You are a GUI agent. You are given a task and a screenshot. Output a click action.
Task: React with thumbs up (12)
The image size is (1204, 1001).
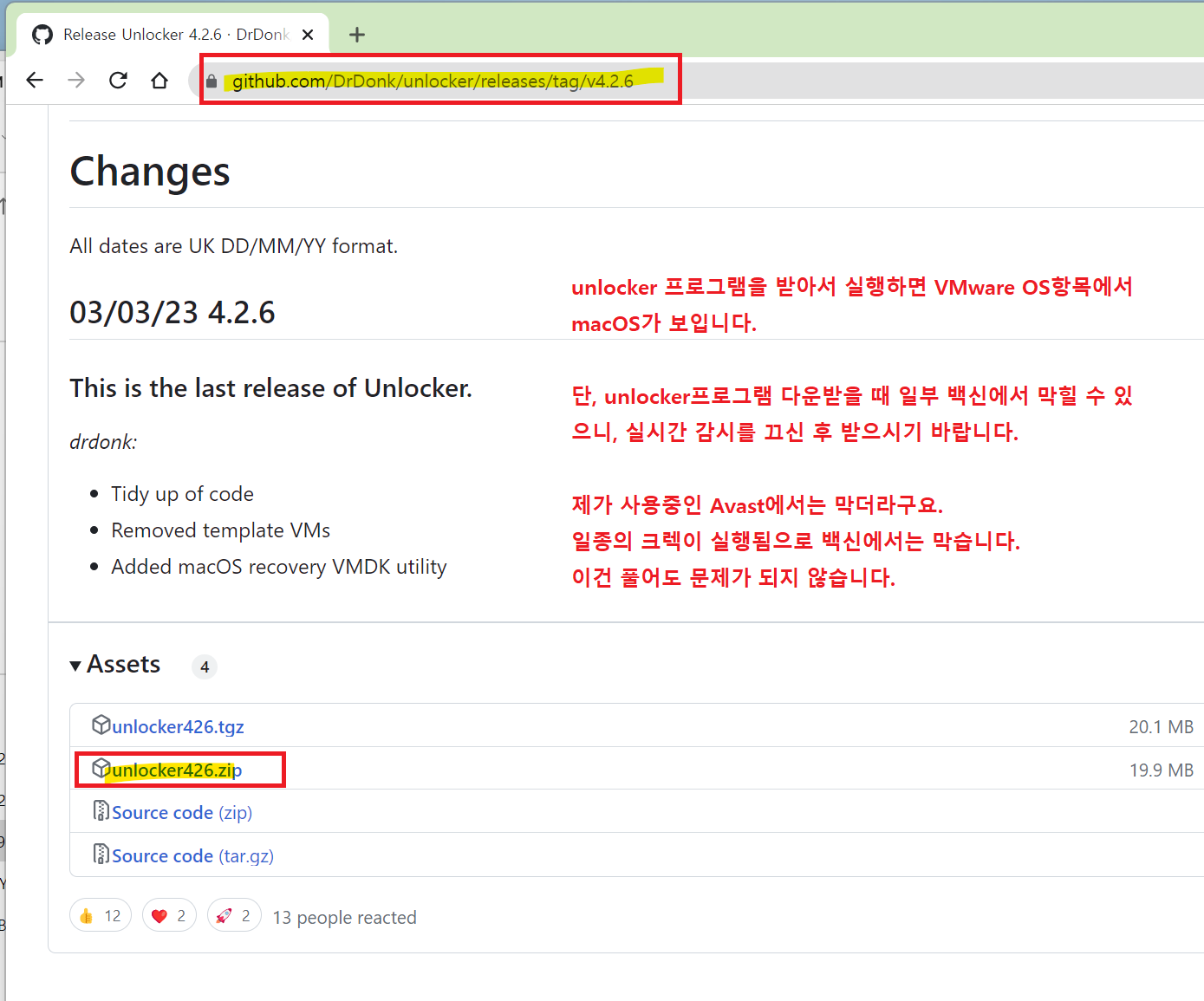(101, 915)
